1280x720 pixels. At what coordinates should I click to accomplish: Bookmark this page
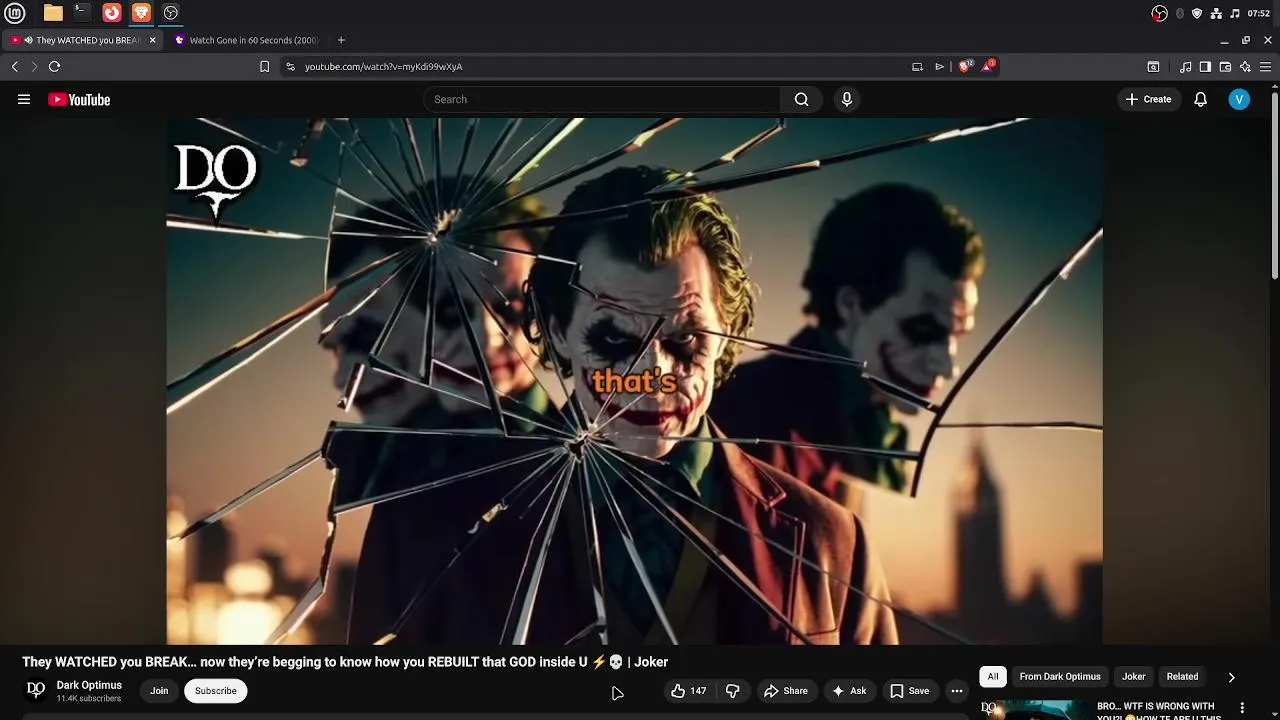[264, 66]
